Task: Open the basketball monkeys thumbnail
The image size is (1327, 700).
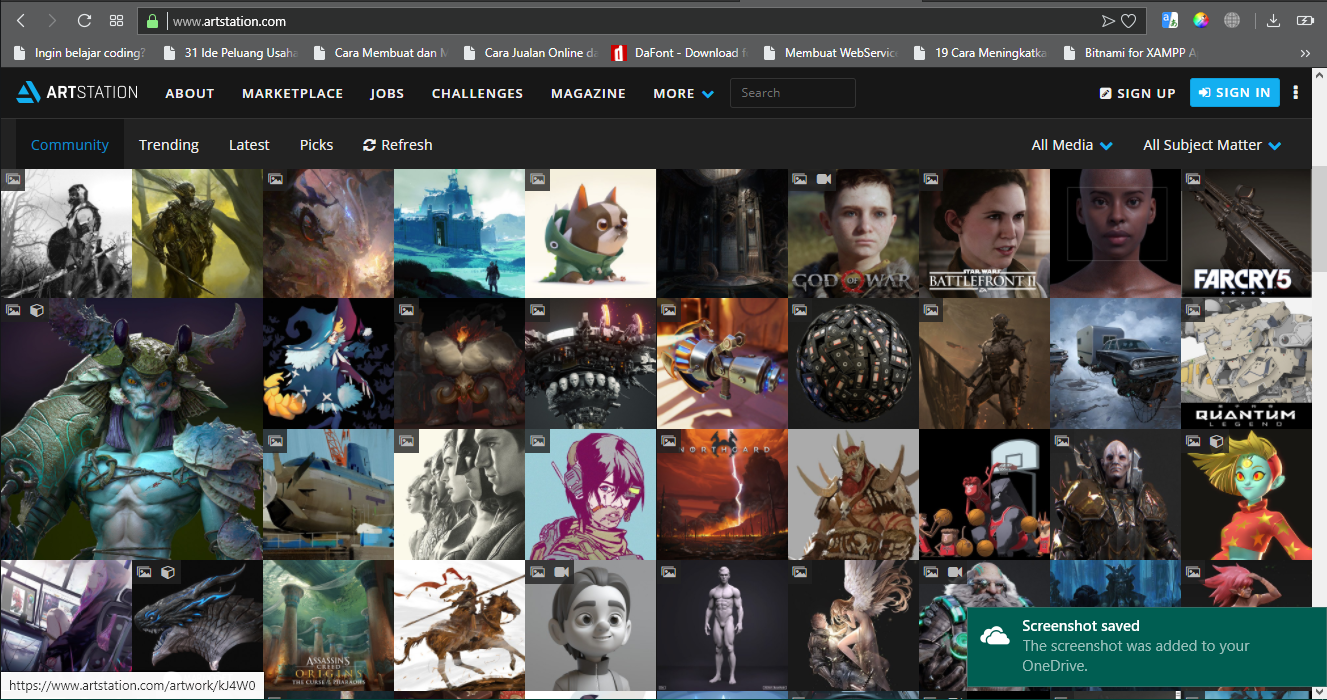Action: [984, 495]
